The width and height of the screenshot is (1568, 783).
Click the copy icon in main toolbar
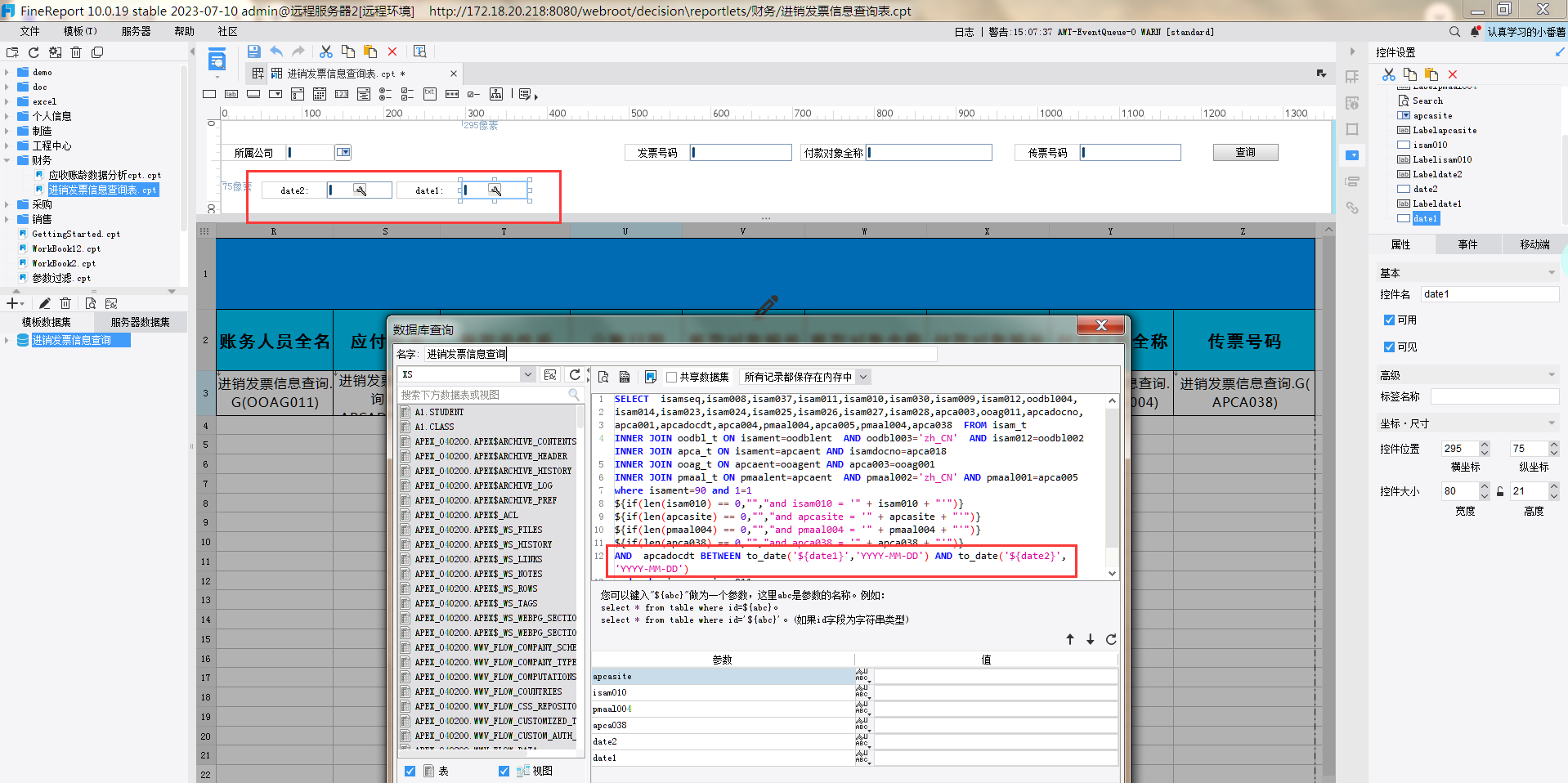click(x=347, y=51)
